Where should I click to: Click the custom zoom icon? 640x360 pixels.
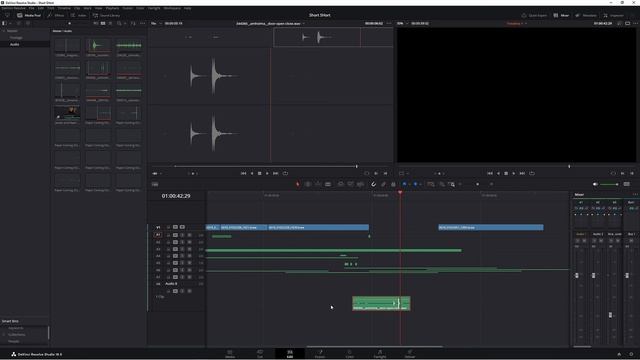pyautogui.click(x=451, y=184)
